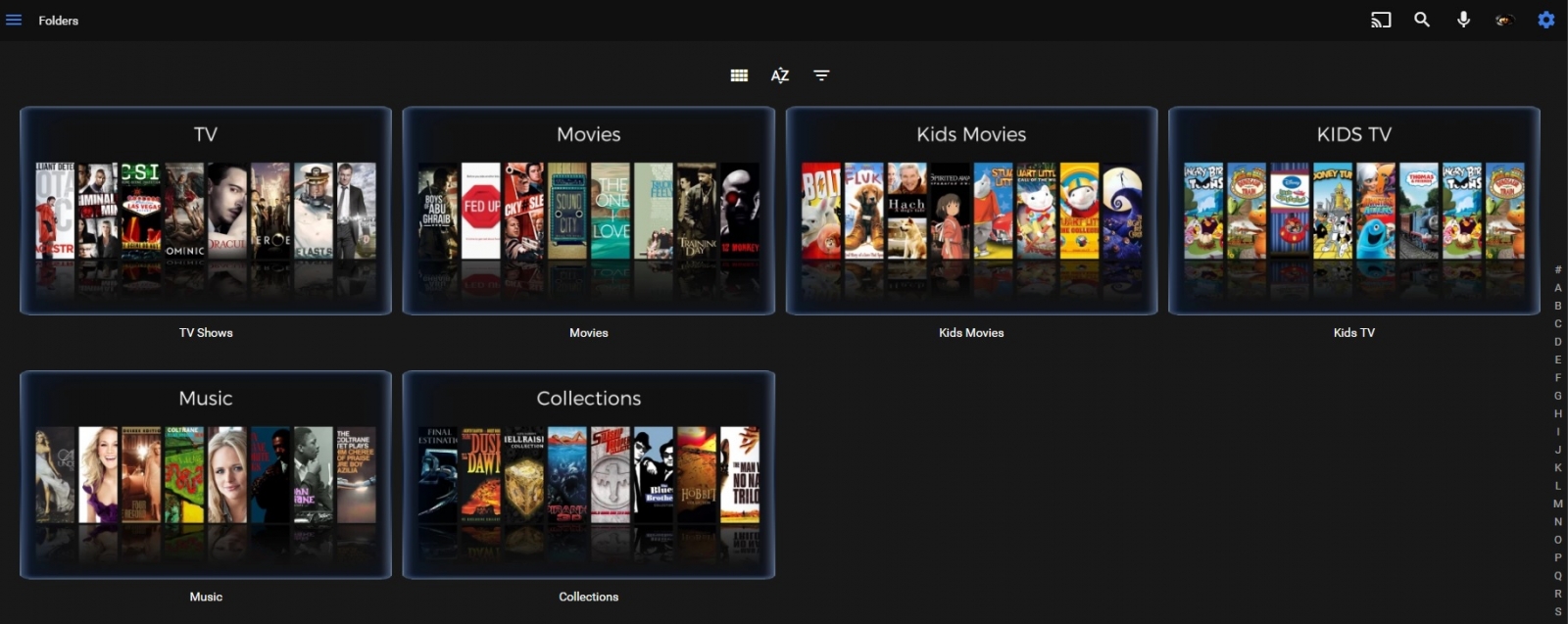The height and width of the screenshot is (624, 1568).
Task: Switch the grid view layout icon
Action: 739,75
